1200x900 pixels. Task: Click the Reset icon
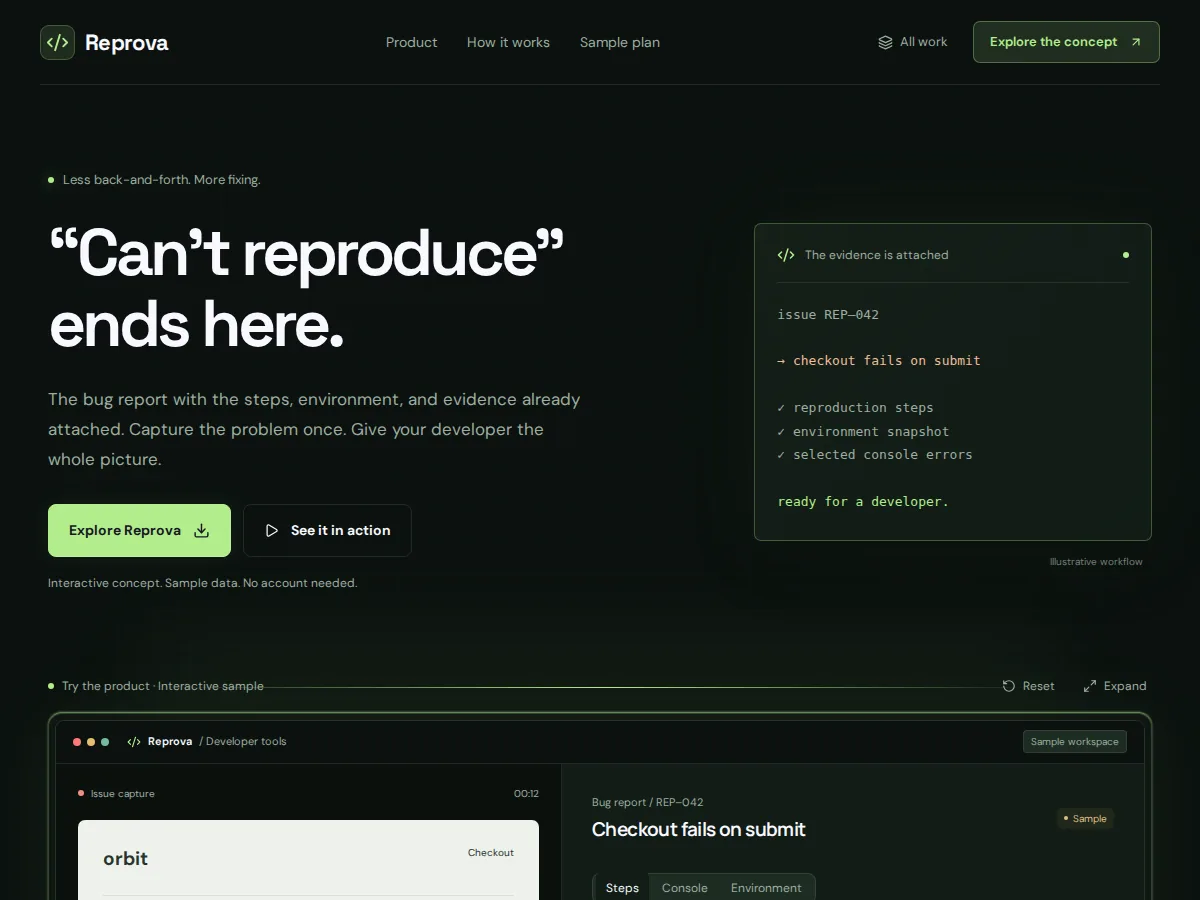(1009, 686)
